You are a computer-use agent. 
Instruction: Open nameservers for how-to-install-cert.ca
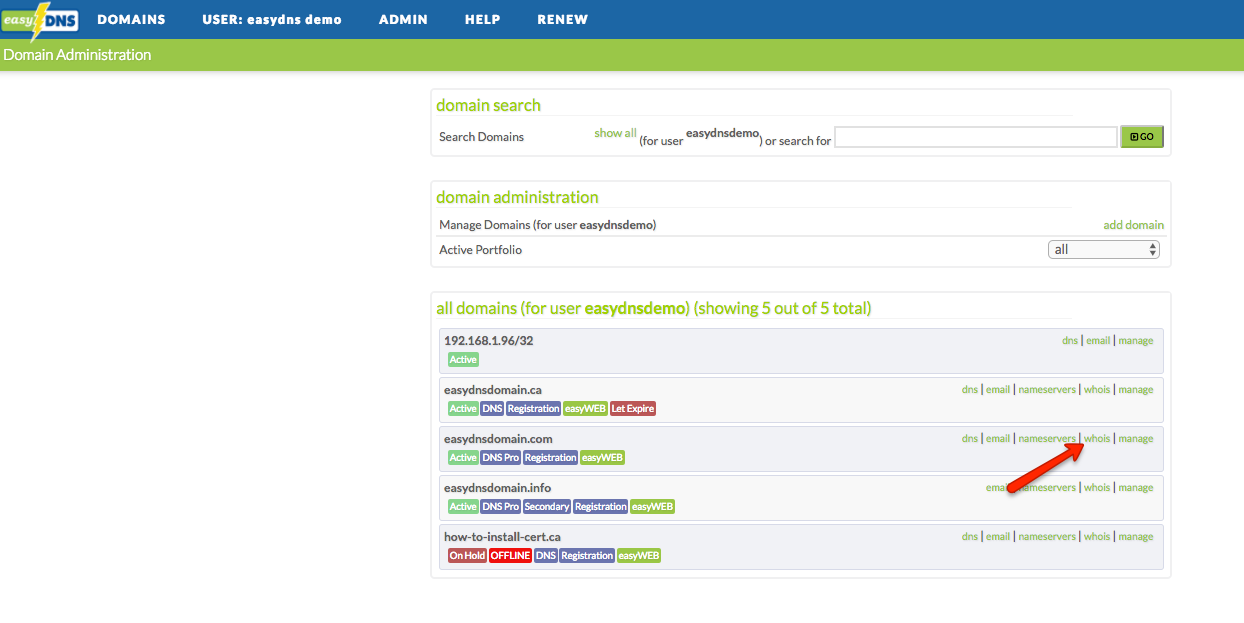pos(1047,537)
